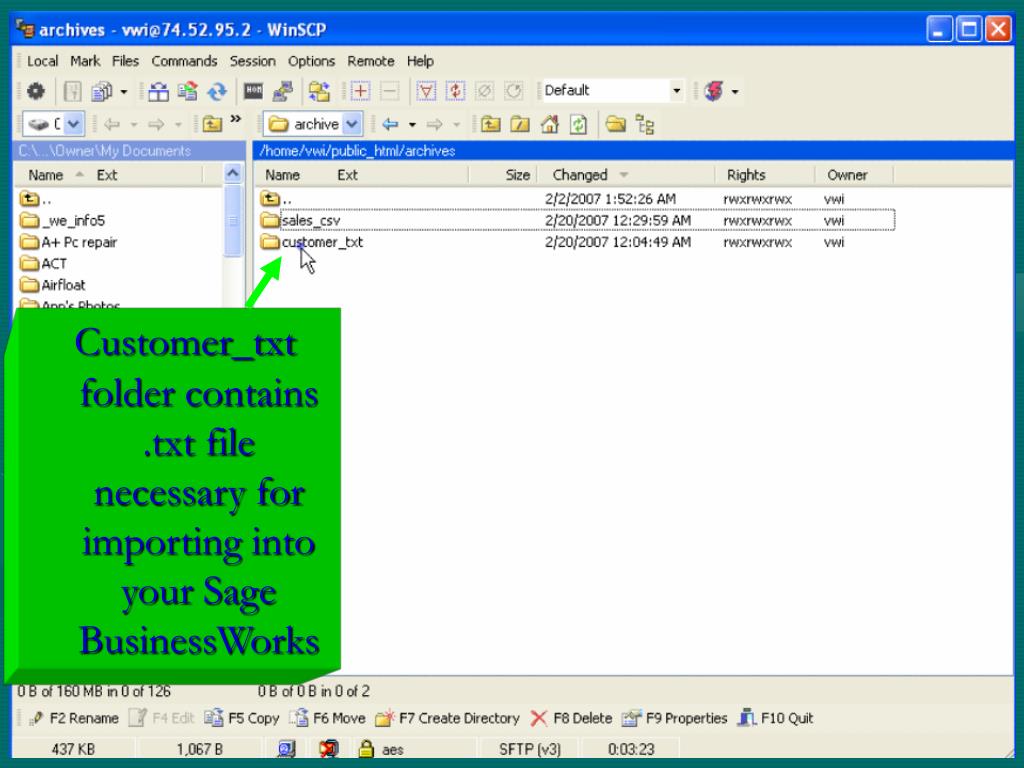
Task: Expand remote back history dropdown arrow
Action: pyautogui.click(x=412, y=125)
